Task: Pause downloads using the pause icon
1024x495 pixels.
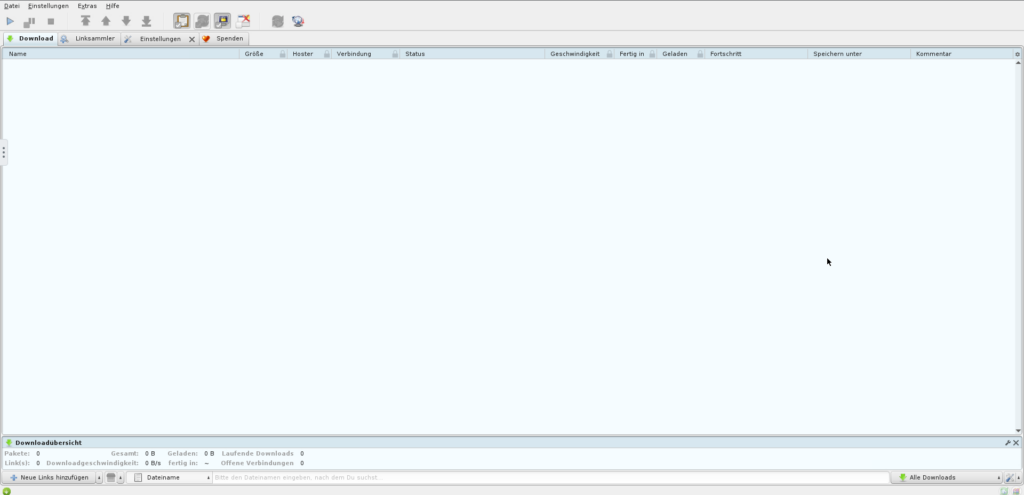Action: click(x=30, y=22)
